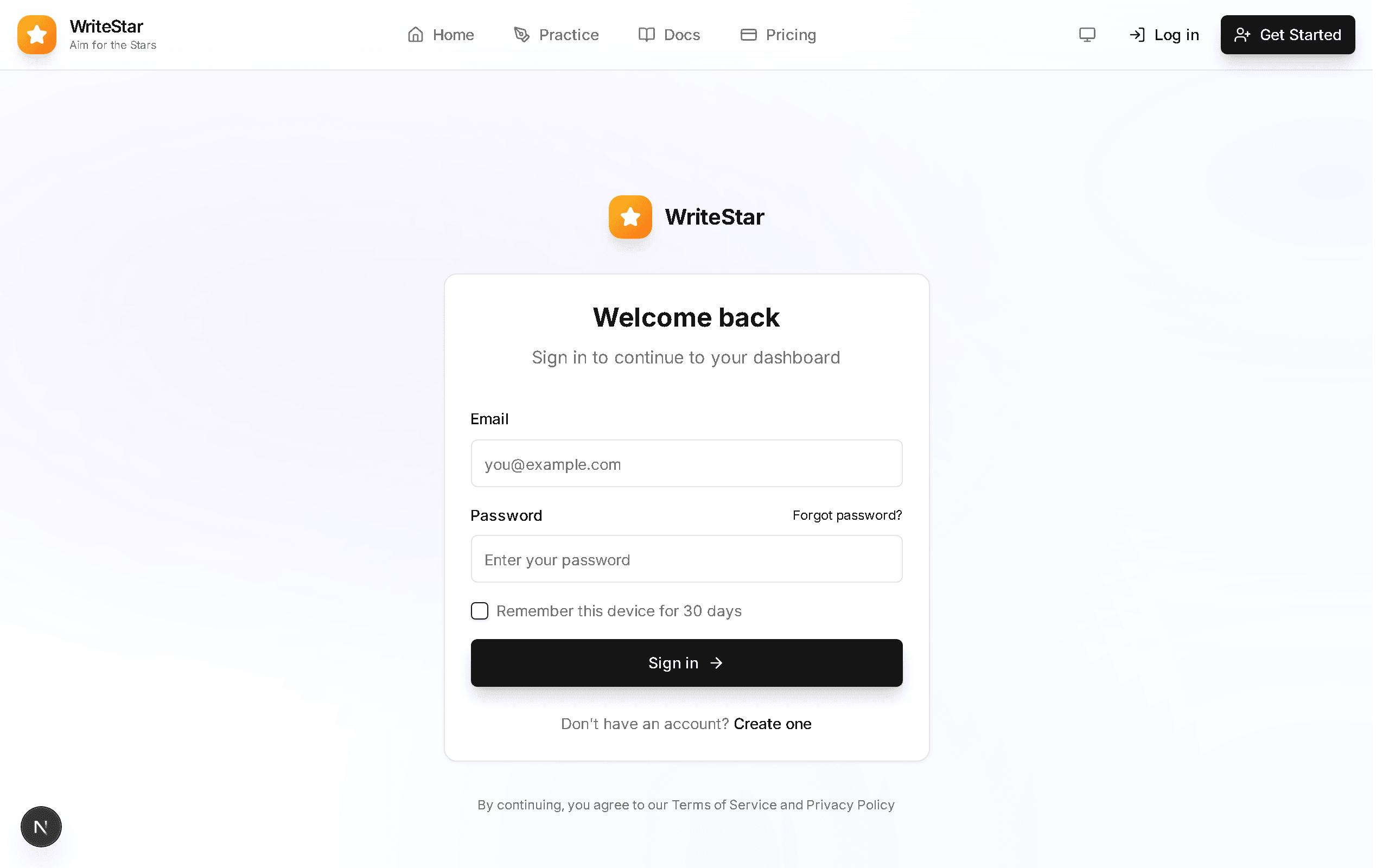Enable Remember this device for 30 days
Screen dimensions: 1389x868
pos(479,611)
